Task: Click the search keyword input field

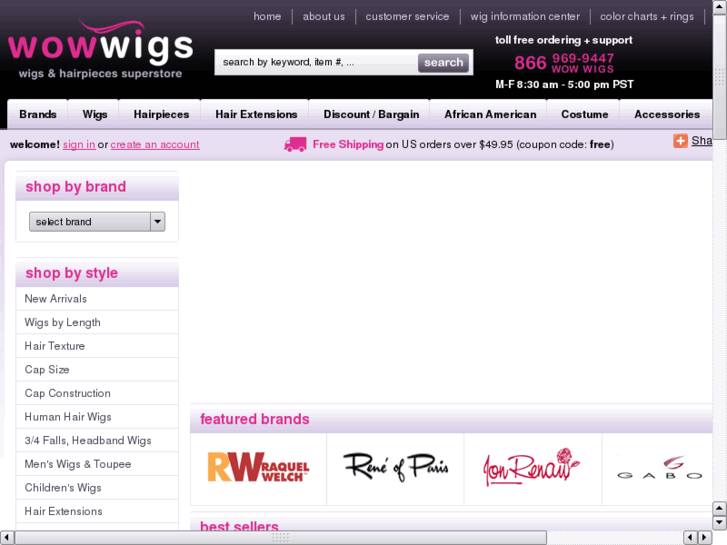Action: pyautogui.click(x=316, y=62)
